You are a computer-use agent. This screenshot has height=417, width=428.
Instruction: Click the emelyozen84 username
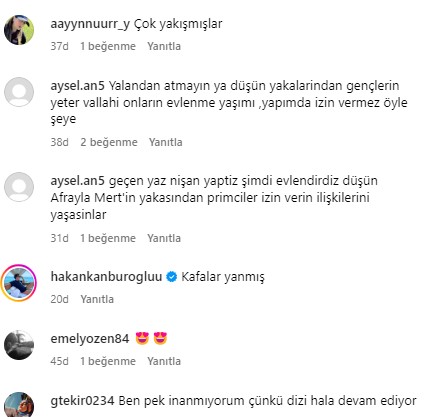(90, 339)
